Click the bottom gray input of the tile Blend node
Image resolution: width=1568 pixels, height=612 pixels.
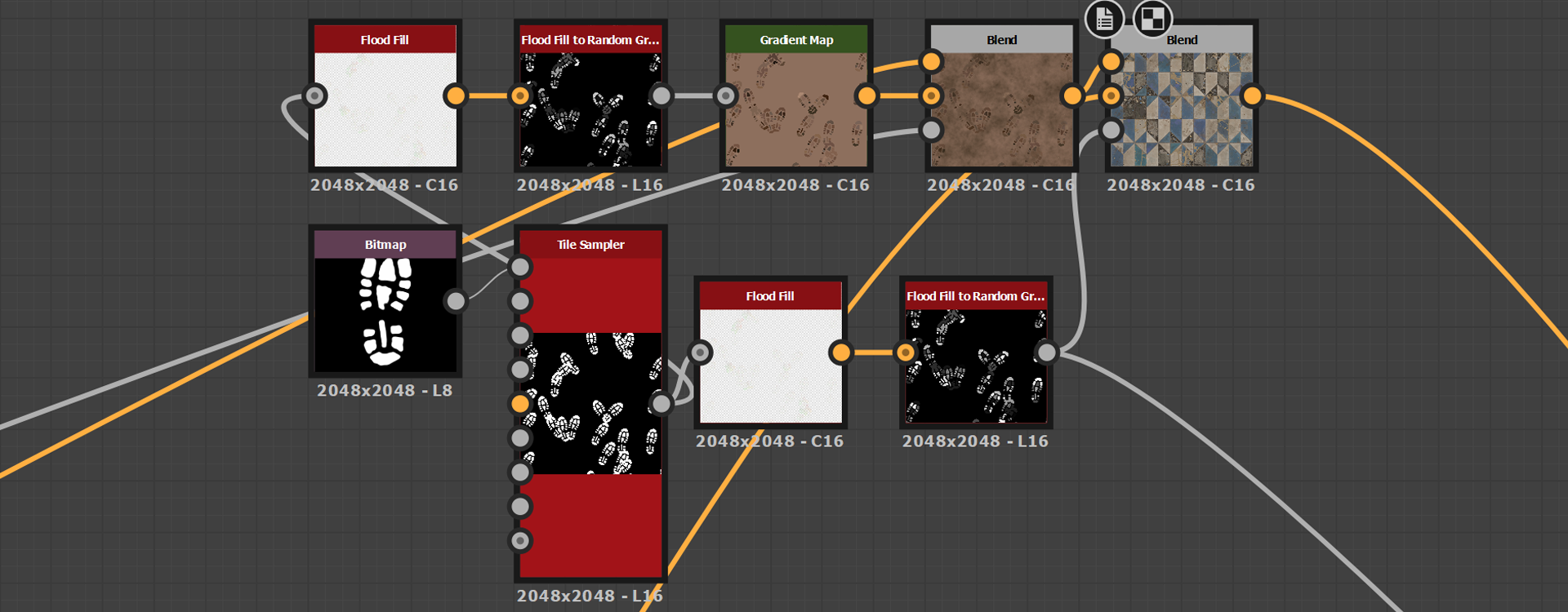click(x=1111, y=130)
